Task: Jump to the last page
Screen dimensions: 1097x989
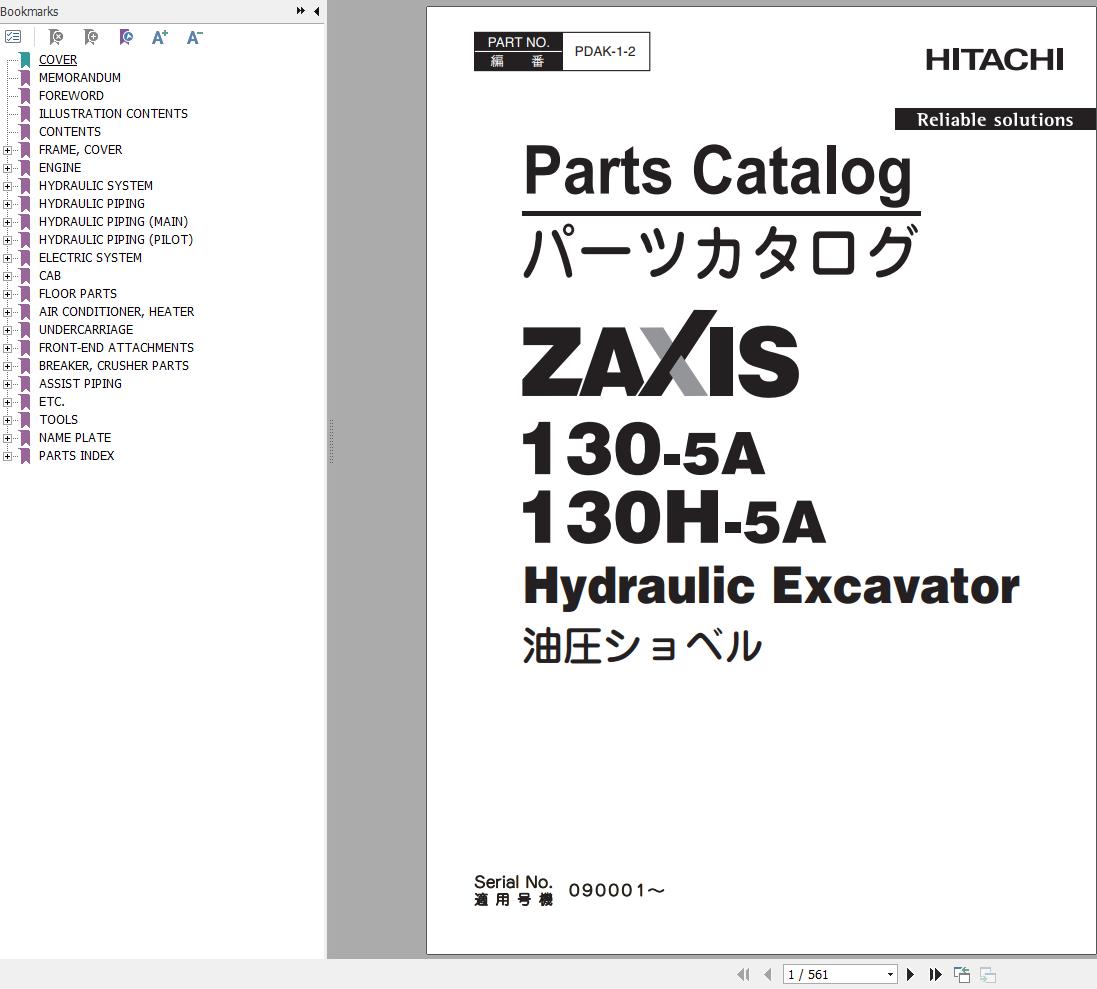Action: (x=935, y=974)
